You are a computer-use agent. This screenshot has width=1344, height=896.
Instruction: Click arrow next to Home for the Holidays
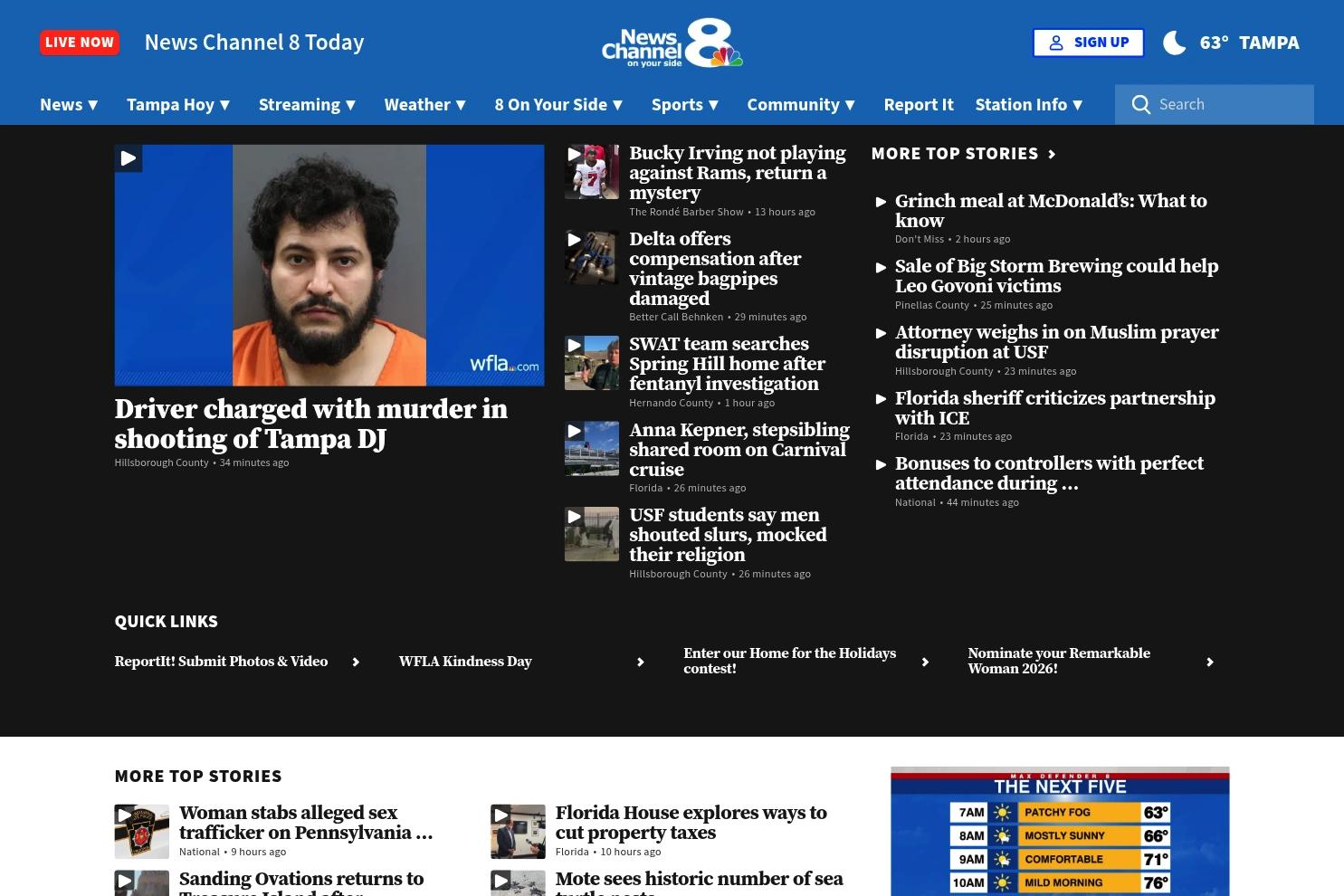point(925,662)
